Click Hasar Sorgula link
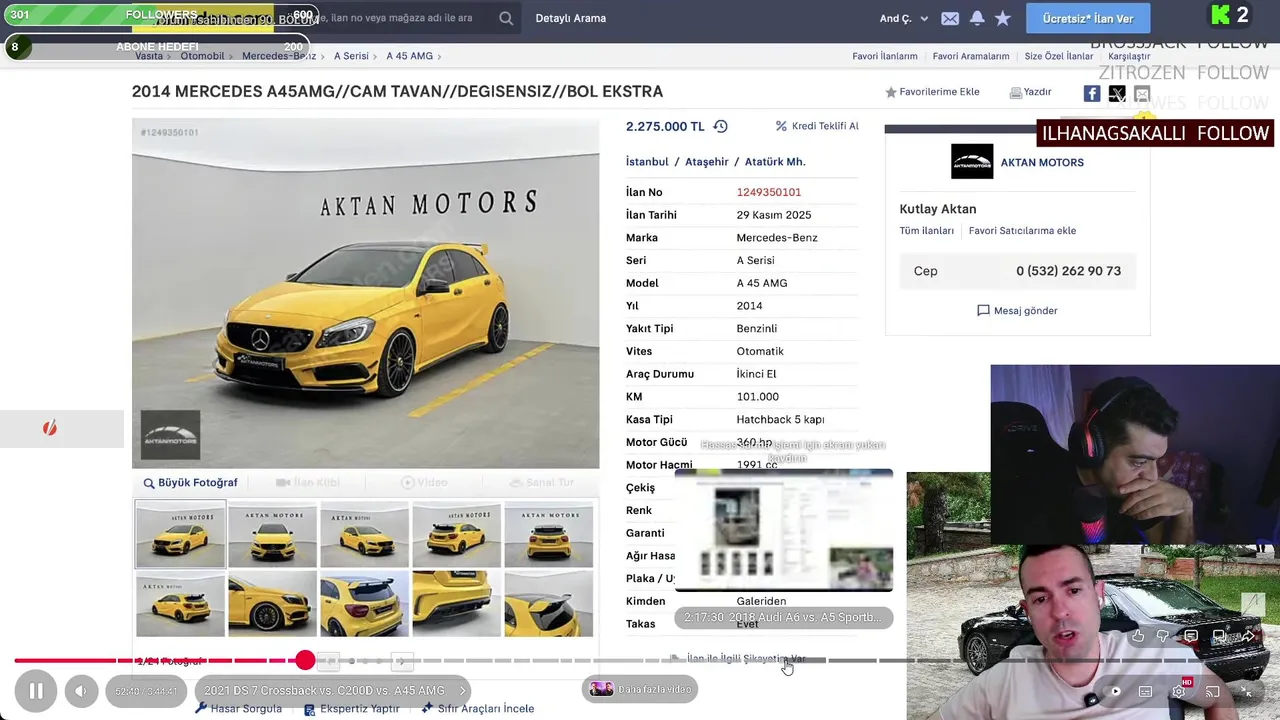This screenshot has width=1280, height=720. pos(238,708)
